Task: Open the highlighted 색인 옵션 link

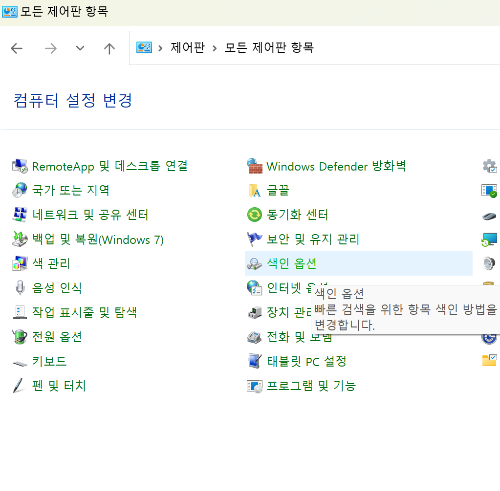Action: click(292, 264)
